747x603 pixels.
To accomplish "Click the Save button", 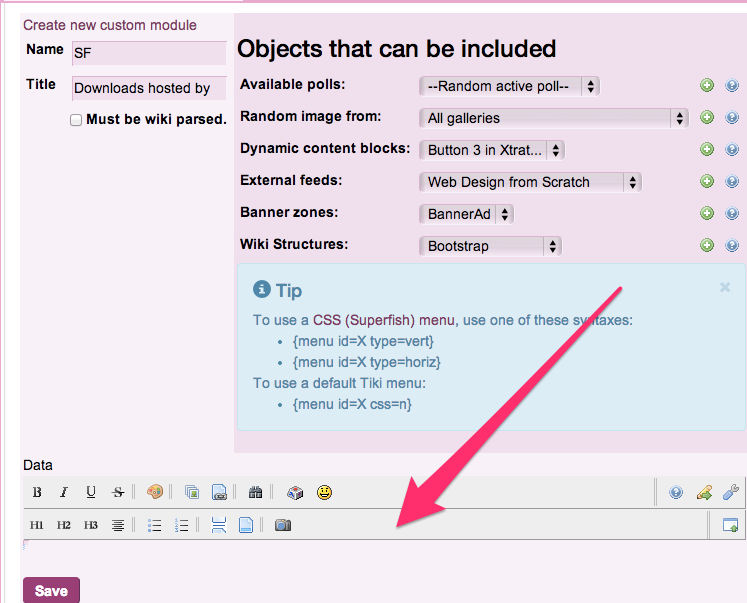I will click(51, 590).
